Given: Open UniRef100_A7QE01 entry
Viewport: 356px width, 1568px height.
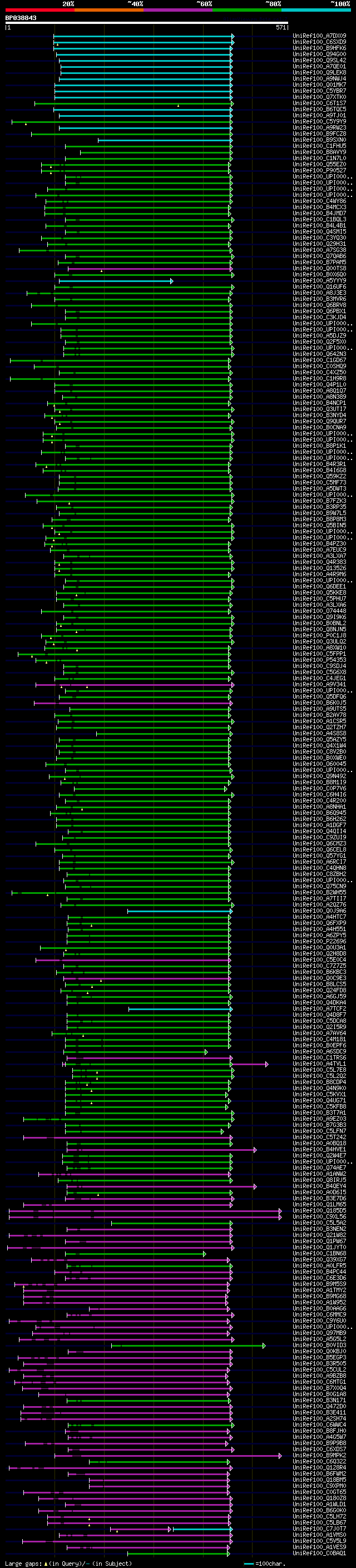Looking at the screenshot, I should 319,66.
